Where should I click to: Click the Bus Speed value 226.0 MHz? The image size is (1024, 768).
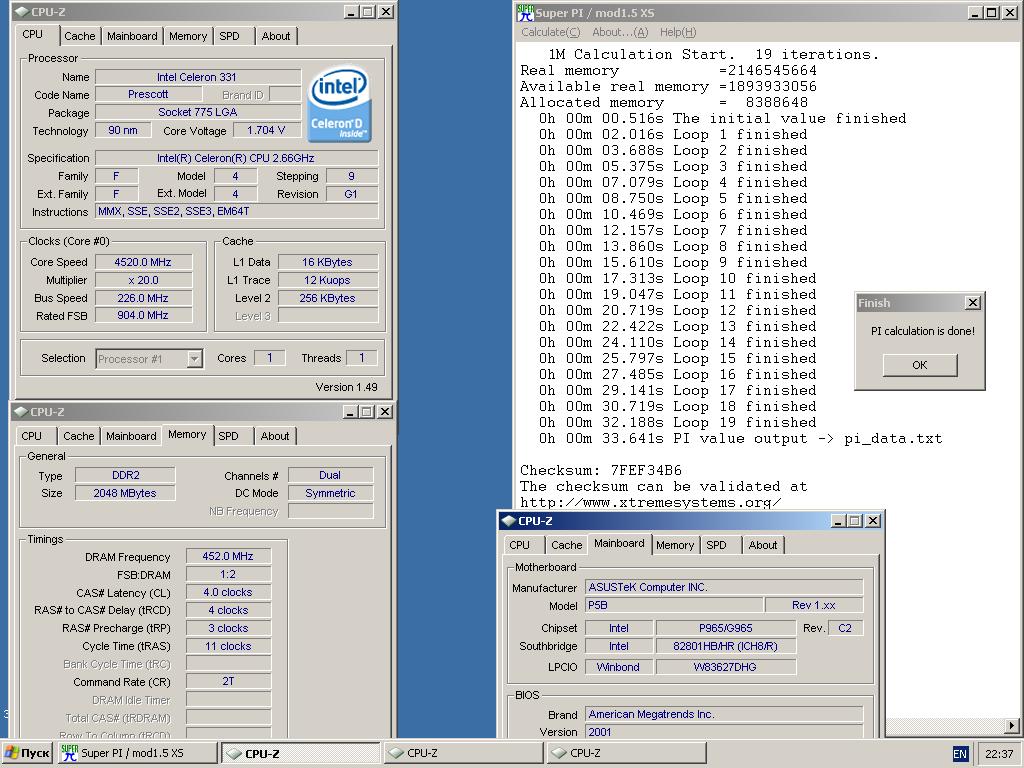point(143,298)
